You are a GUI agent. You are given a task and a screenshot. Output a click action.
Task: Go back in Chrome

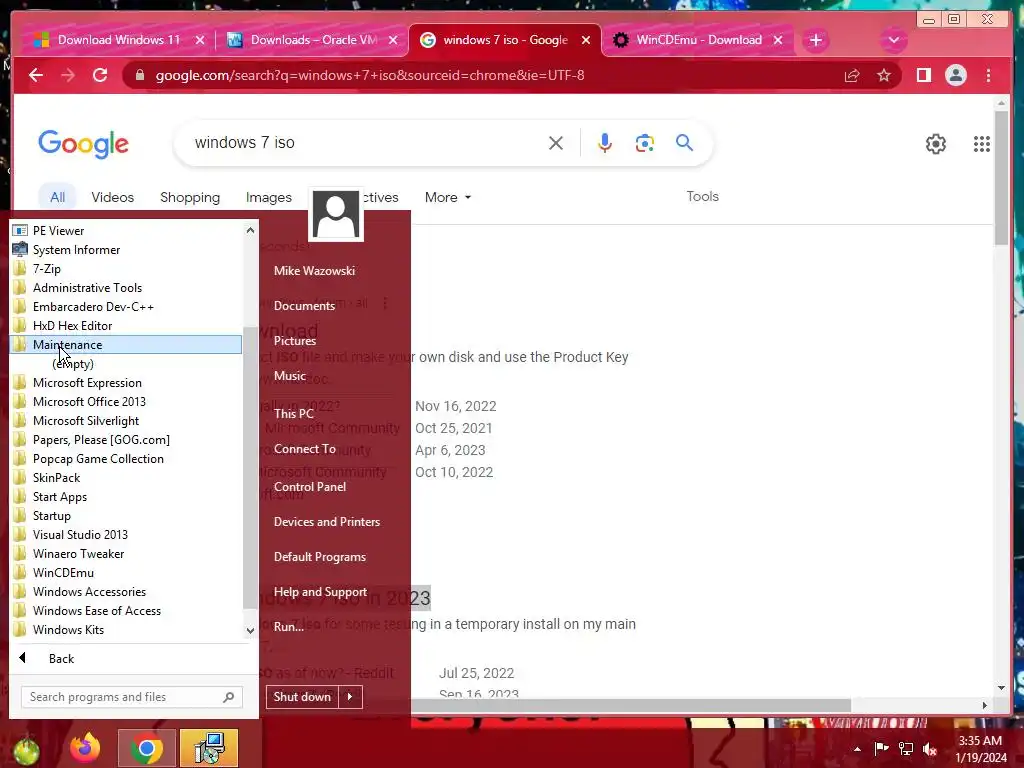tap(36, 75)
